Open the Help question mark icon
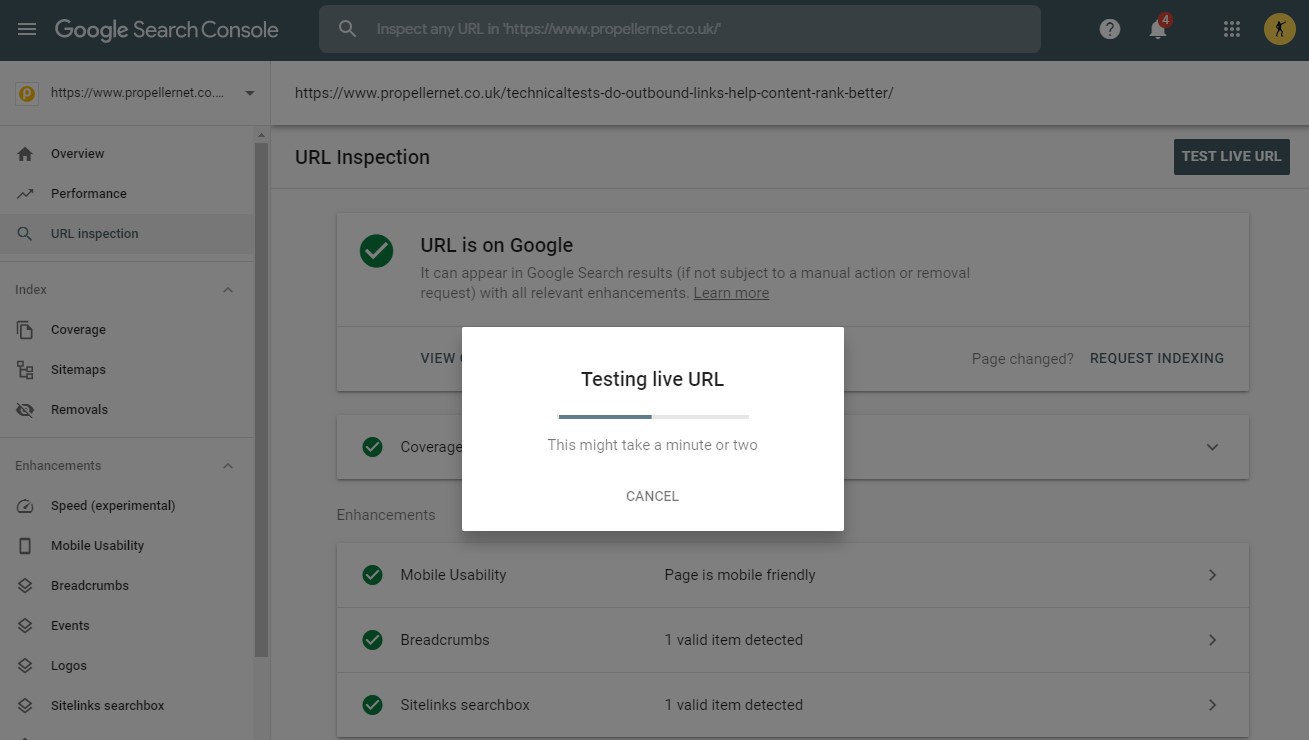 pyautogui.click(x=1109, y=29)
